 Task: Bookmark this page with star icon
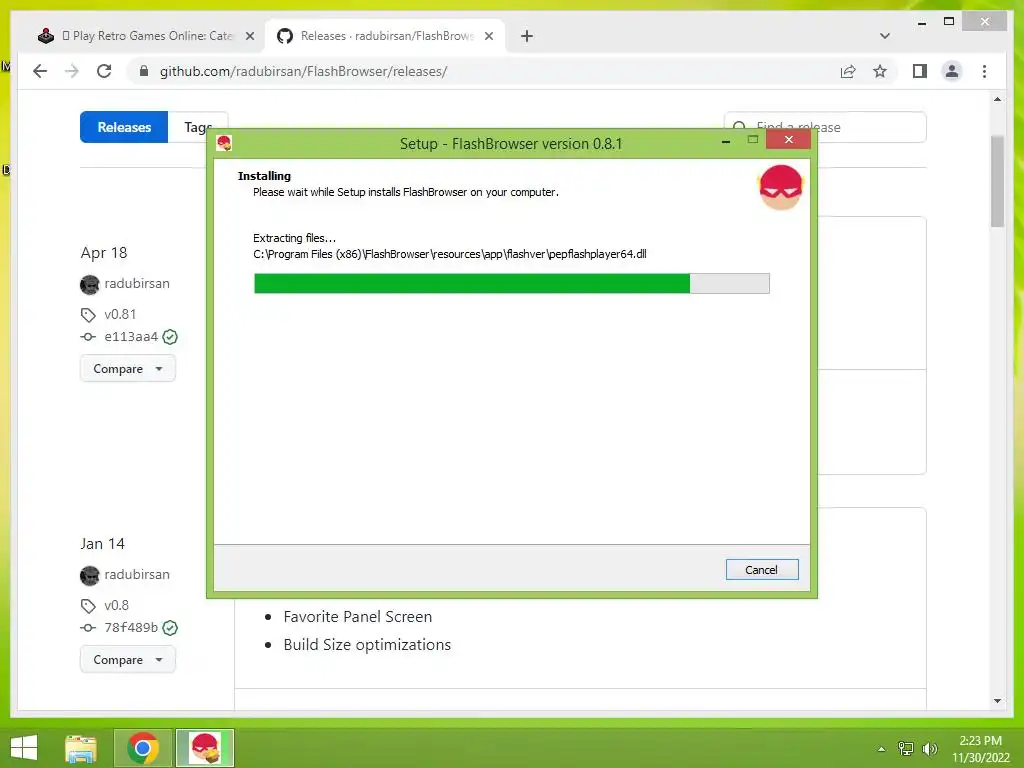880,71
